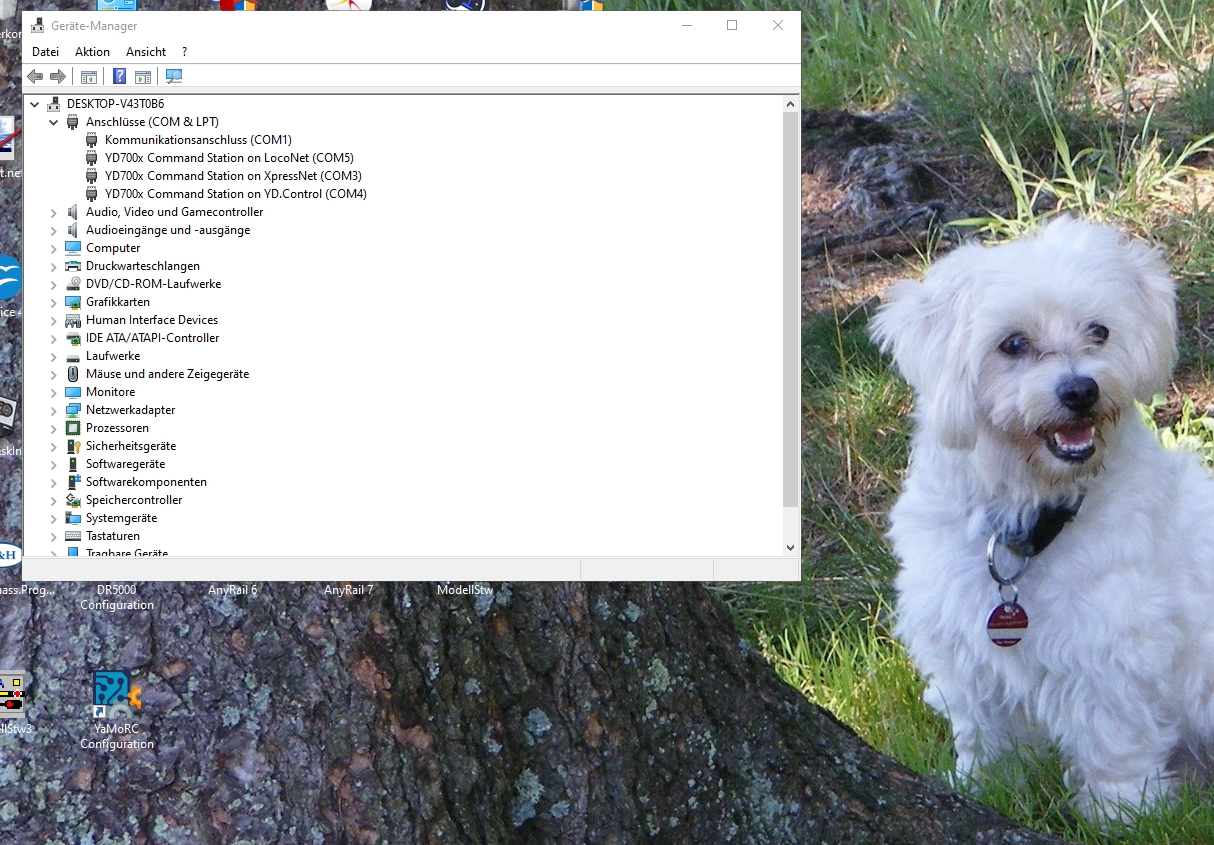Expand the Monitore category
The width and height of the screenshot is (1214, 845).
tap(54, 392)
